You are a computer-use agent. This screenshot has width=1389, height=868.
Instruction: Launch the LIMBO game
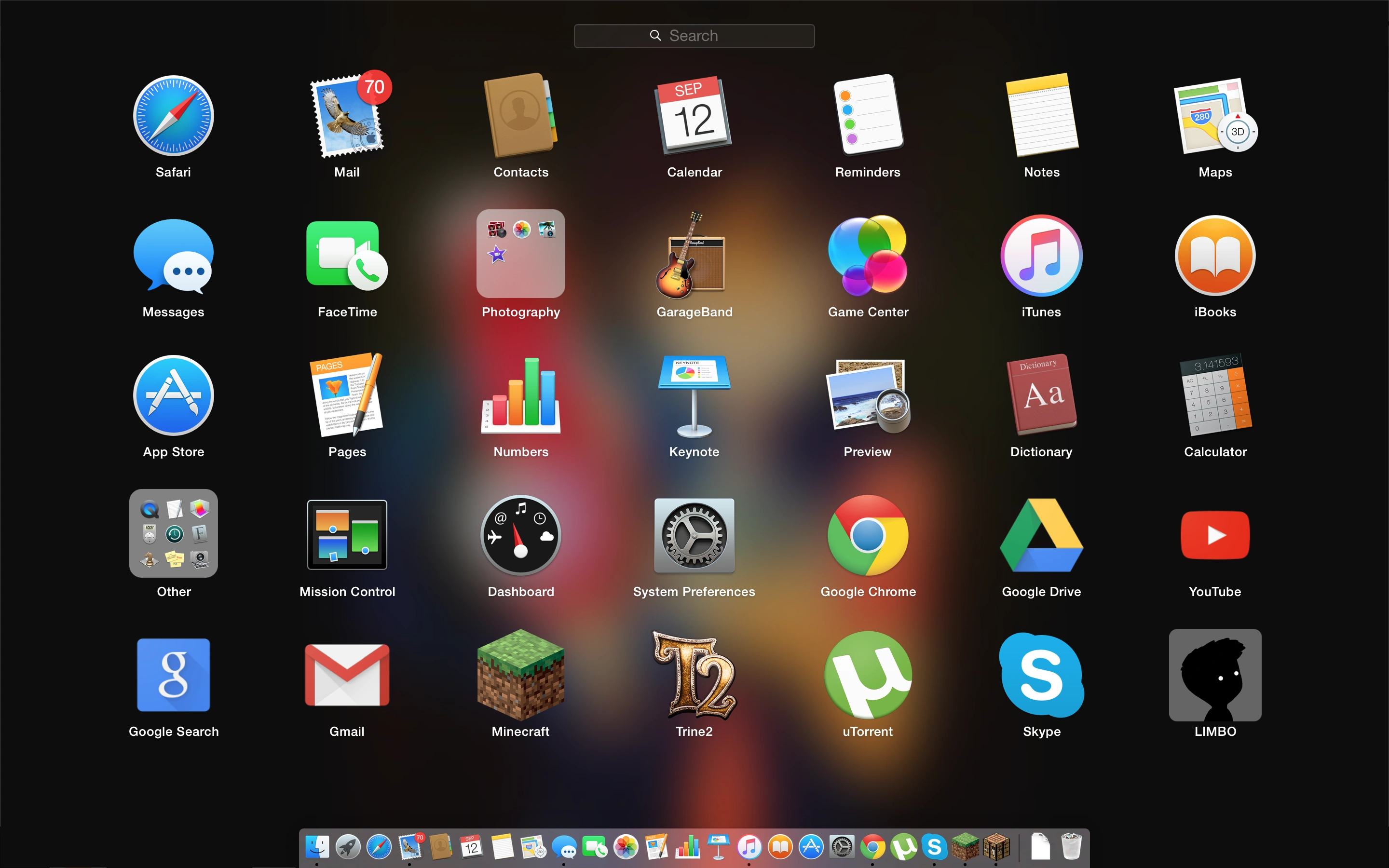[x=1215, y=675]
